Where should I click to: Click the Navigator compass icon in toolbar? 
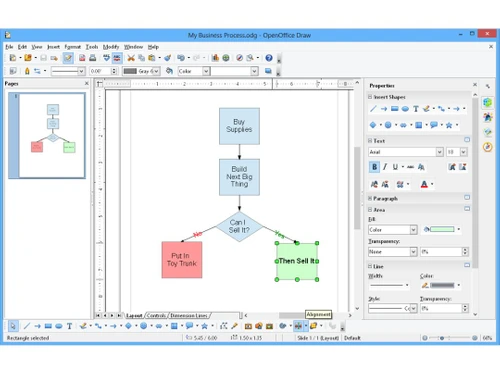click(x=239, y=58)
